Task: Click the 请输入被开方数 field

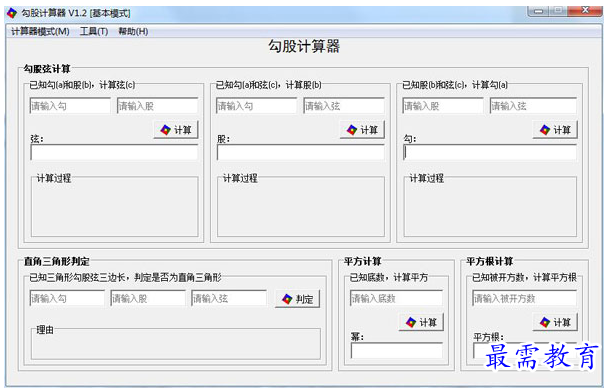Action: pos(525,298)
